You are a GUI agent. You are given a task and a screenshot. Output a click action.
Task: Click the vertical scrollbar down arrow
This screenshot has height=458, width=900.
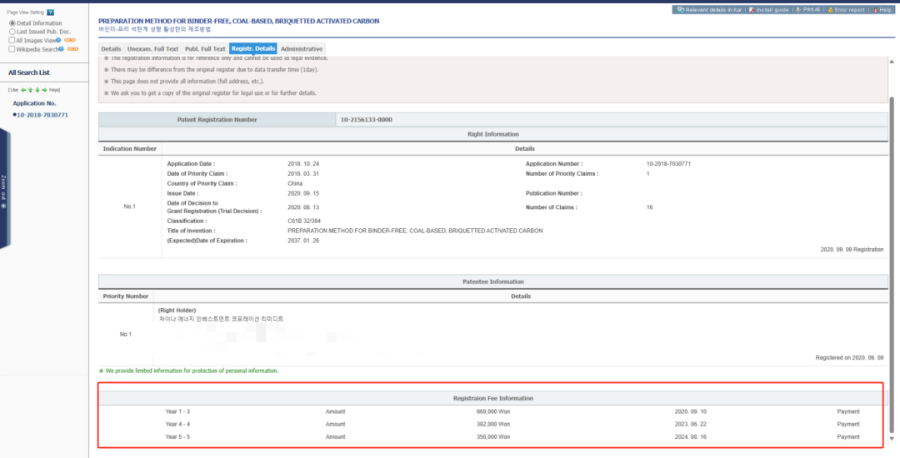tap(891, 438)
